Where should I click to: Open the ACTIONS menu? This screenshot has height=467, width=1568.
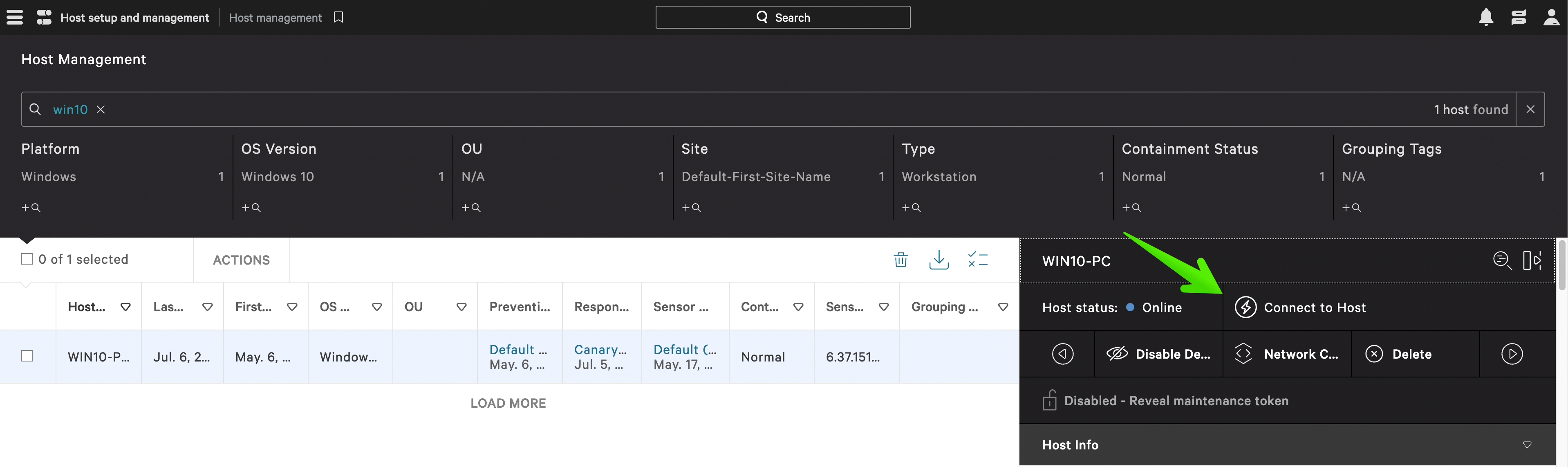pos(241,260)
